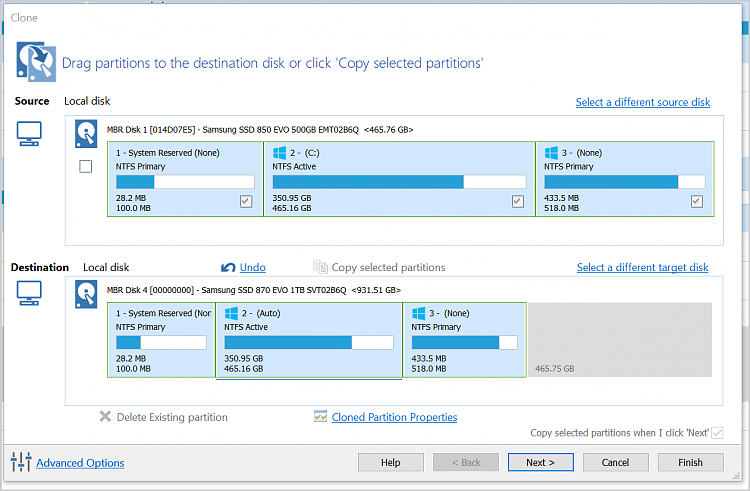Click the 465.75 GB unallocated space block
The width and height of the screenshot is (750, 491).
pos(620,340)
